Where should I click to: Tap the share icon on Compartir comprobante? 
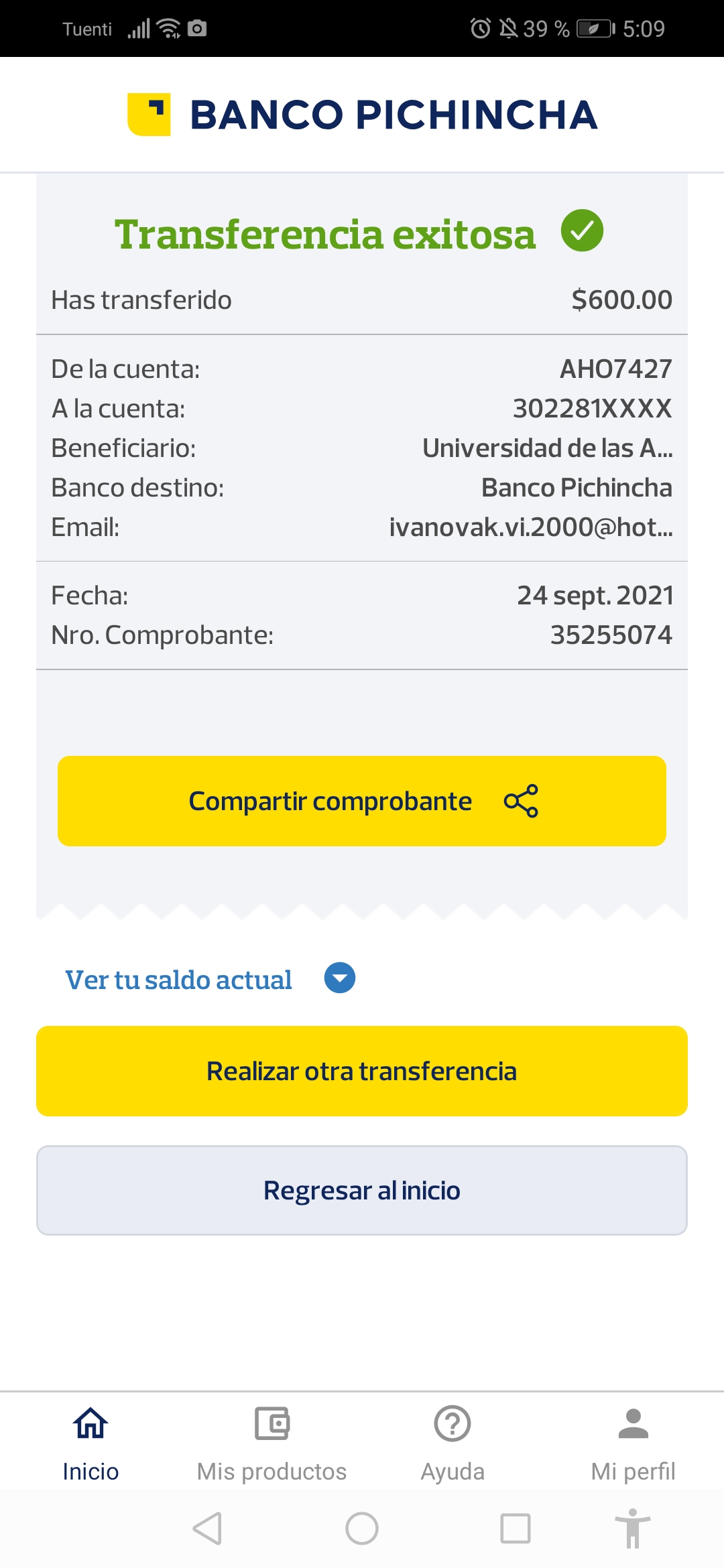521,801
